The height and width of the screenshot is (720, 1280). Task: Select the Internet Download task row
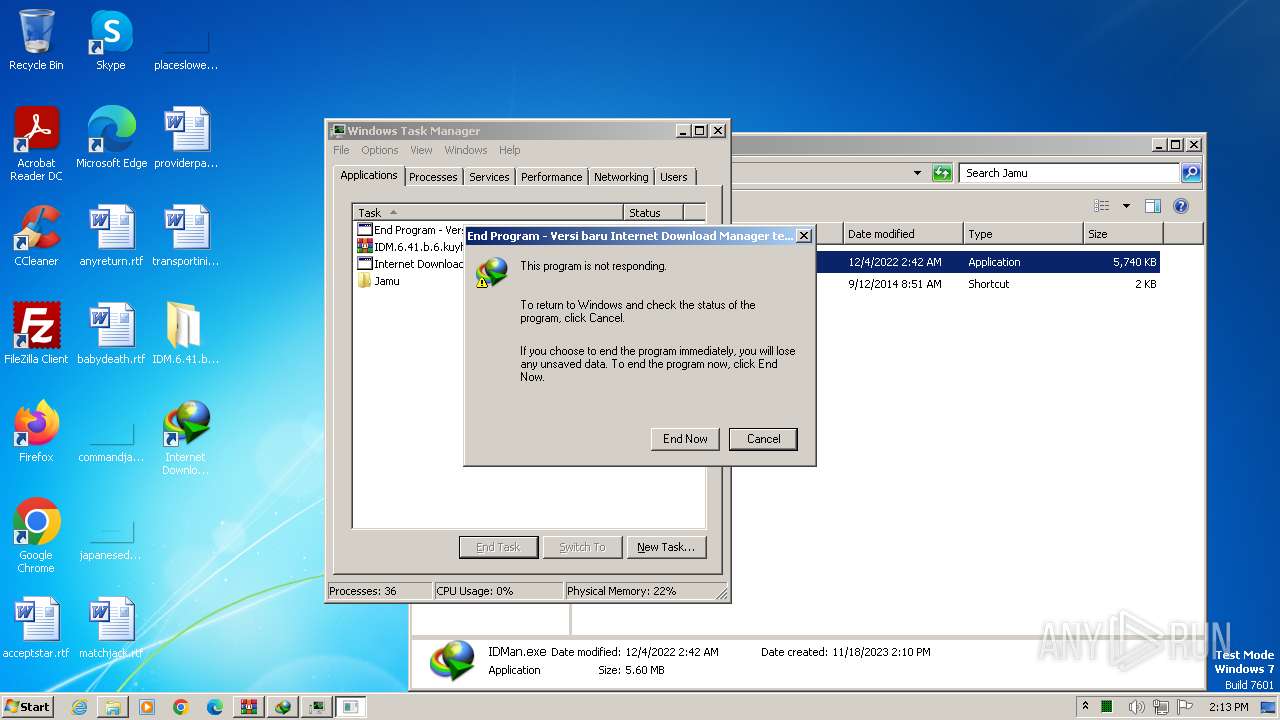[410, 264]
